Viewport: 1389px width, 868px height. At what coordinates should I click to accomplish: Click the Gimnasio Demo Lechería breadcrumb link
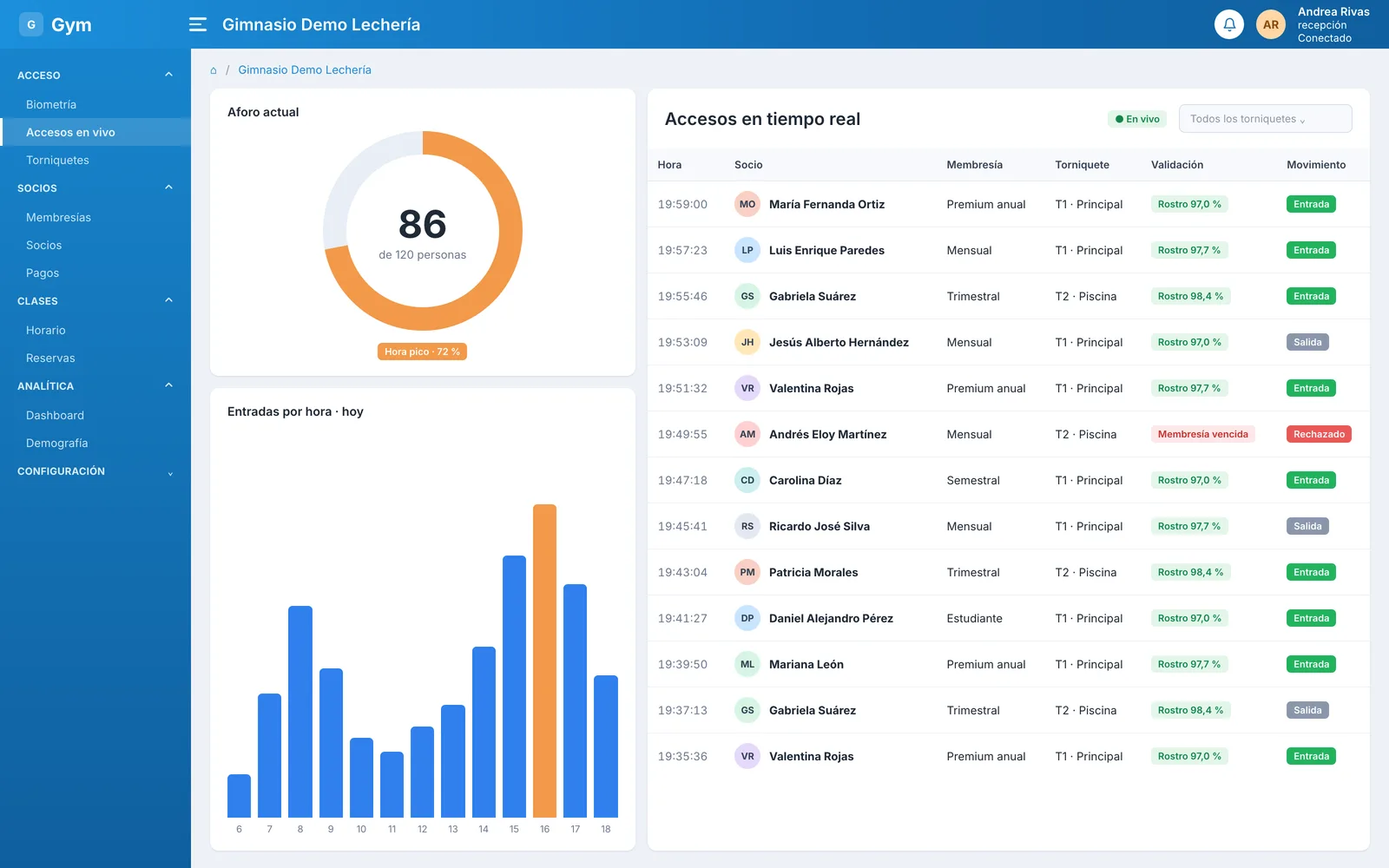coord(305,70)
